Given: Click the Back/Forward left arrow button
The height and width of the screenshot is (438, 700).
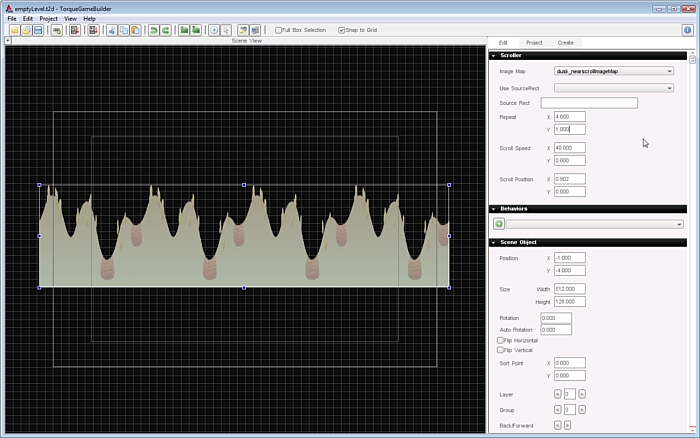Looking at the screenshot, I should coord(558,425).
